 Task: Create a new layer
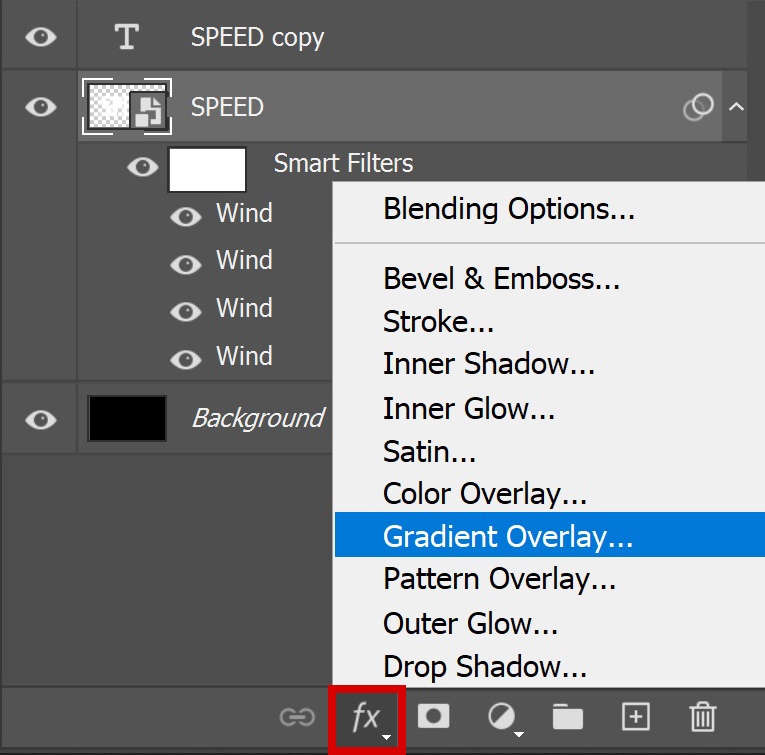point(636,716)
